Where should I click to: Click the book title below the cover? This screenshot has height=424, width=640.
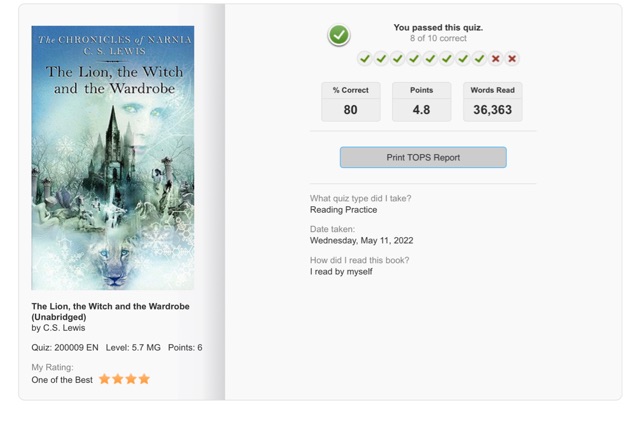110,311
